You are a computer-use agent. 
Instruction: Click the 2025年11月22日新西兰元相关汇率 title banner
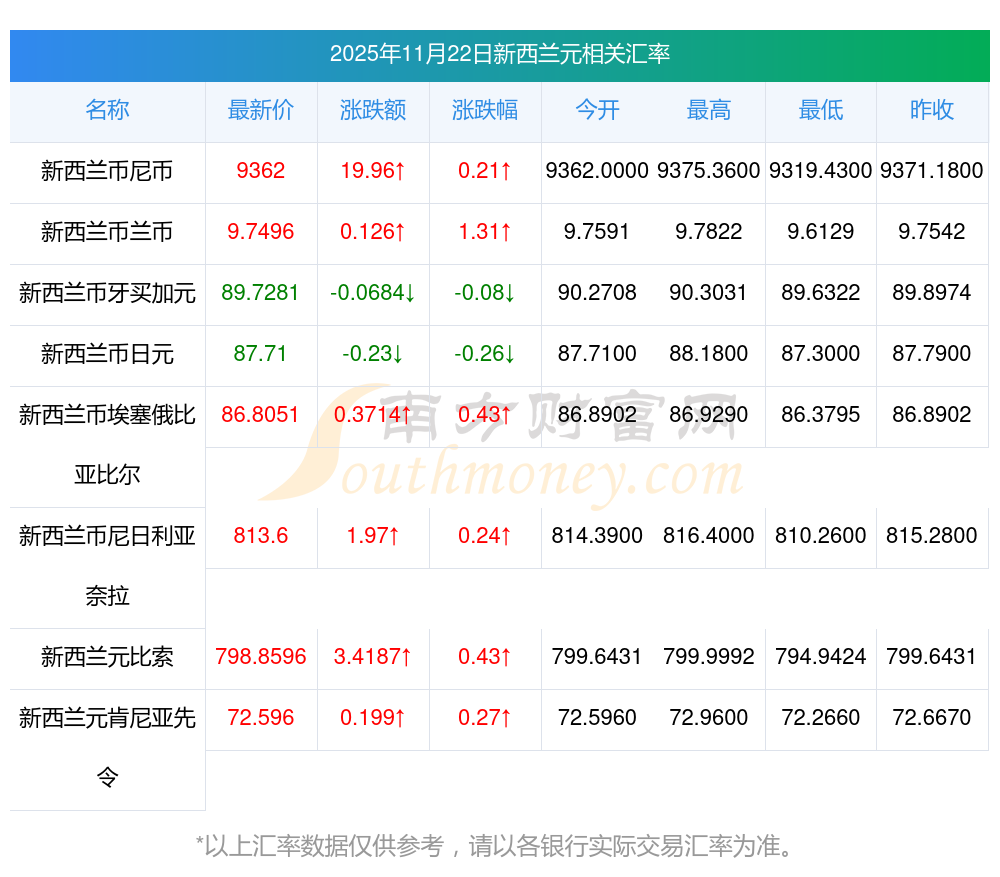click(500, 54)
